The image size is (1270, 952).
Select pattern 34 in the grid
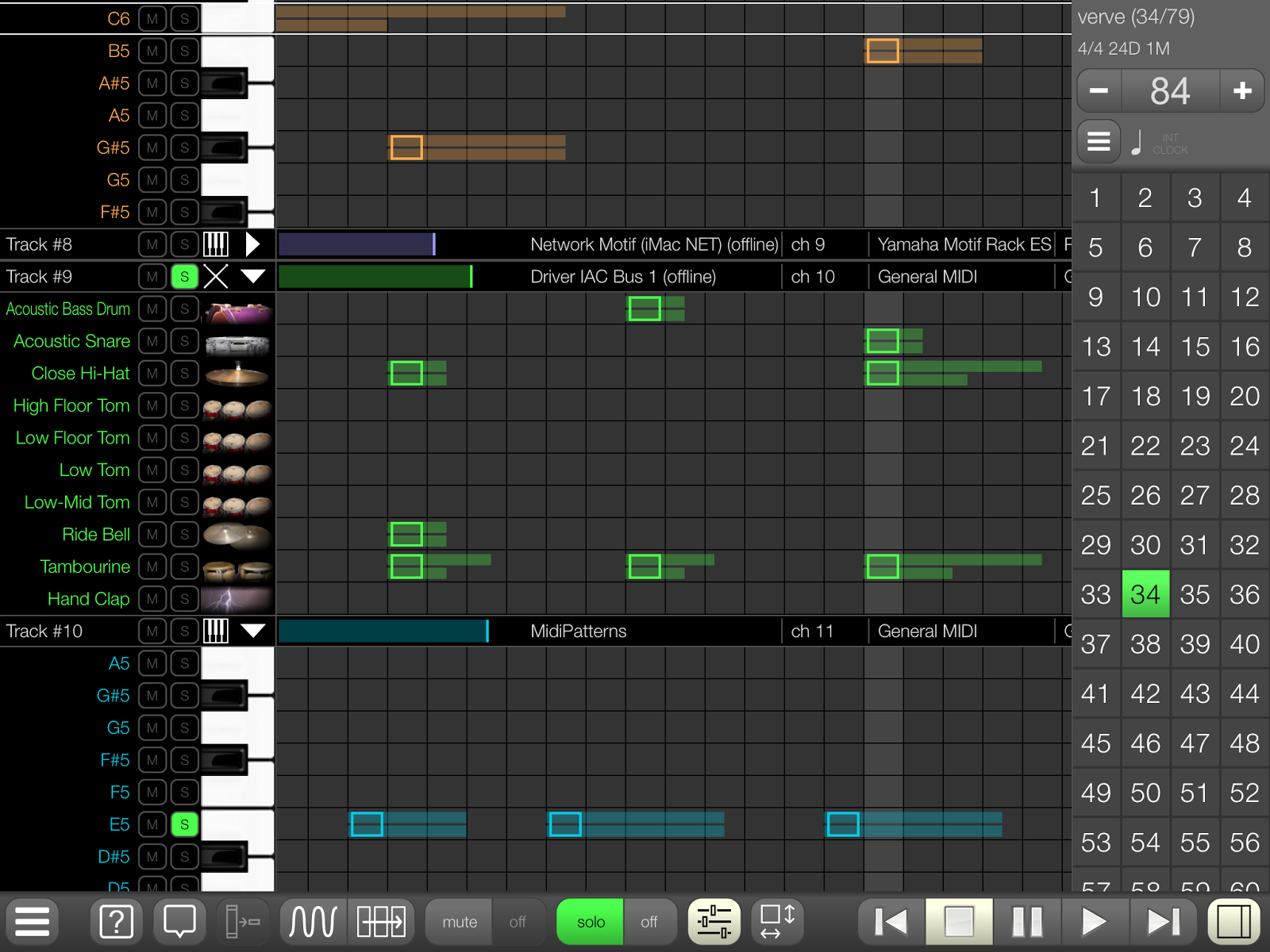point(1145,593)
